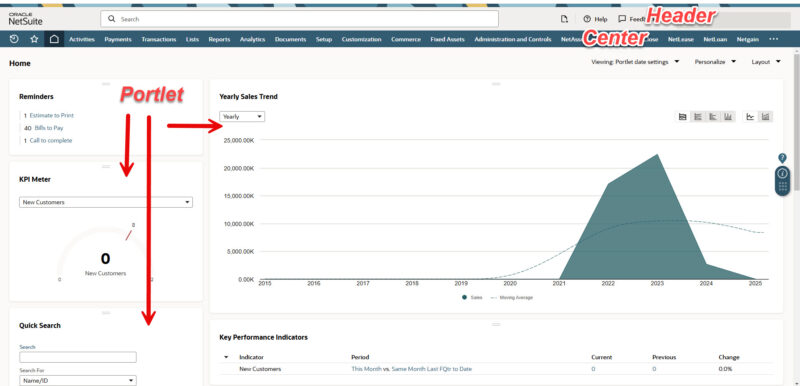
Task: Open the overflow three-dots menu in navigation bar
Action: tap(773, 39)
